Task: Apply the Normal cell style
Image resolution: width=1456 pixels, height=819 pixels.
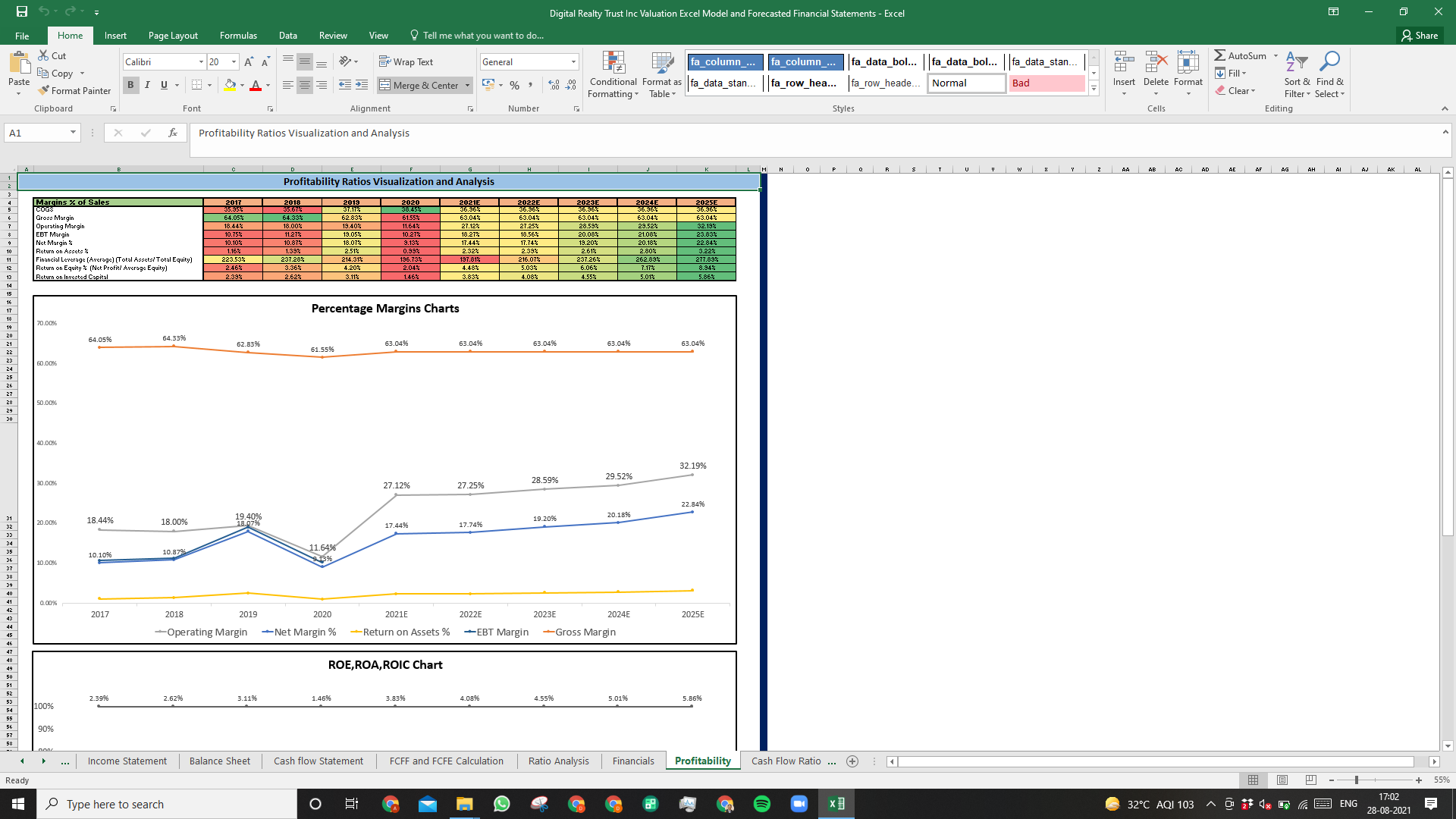Action: click(x=966, y=83)
